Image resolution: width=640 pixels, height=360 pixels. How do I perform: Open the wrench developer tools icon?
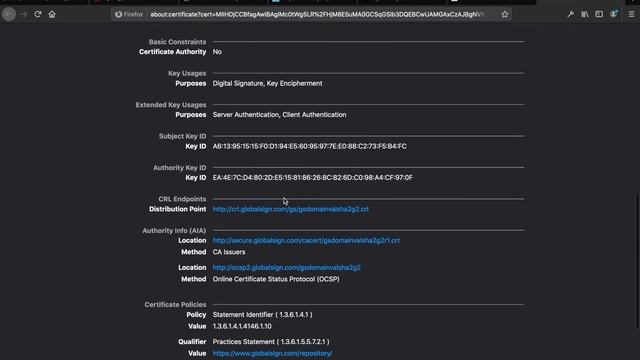[571, 14]
